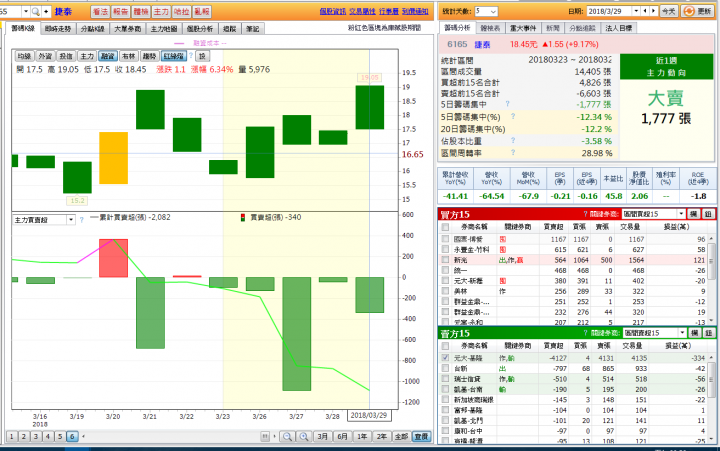The height and width of the screenshot is (451, 720).
Task: Select the 1年 time range button
Action: [362, 436]
